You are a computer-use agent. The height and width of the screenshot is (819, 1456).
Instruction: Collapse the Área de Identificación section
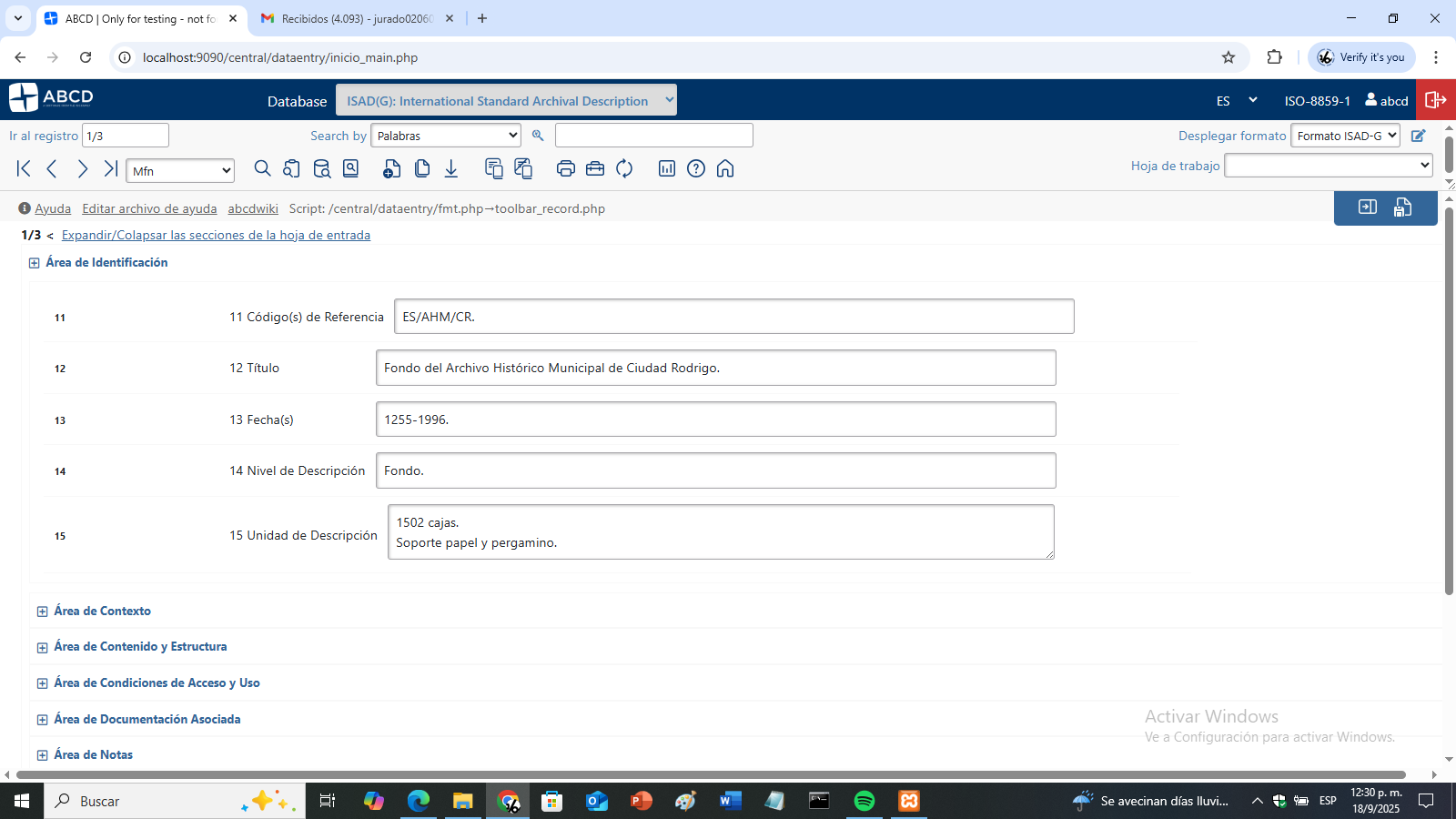[x=35, y=263]
